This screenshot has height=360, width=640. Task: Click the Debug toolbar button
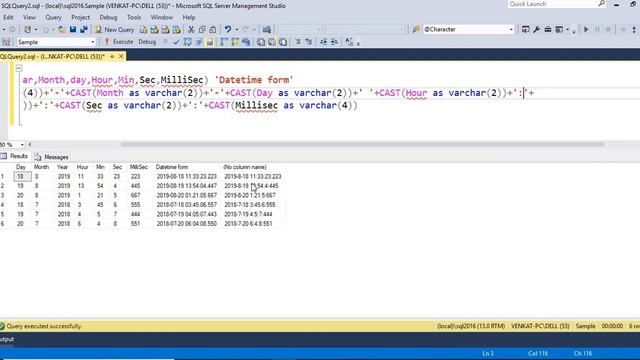tap(147, 42)
